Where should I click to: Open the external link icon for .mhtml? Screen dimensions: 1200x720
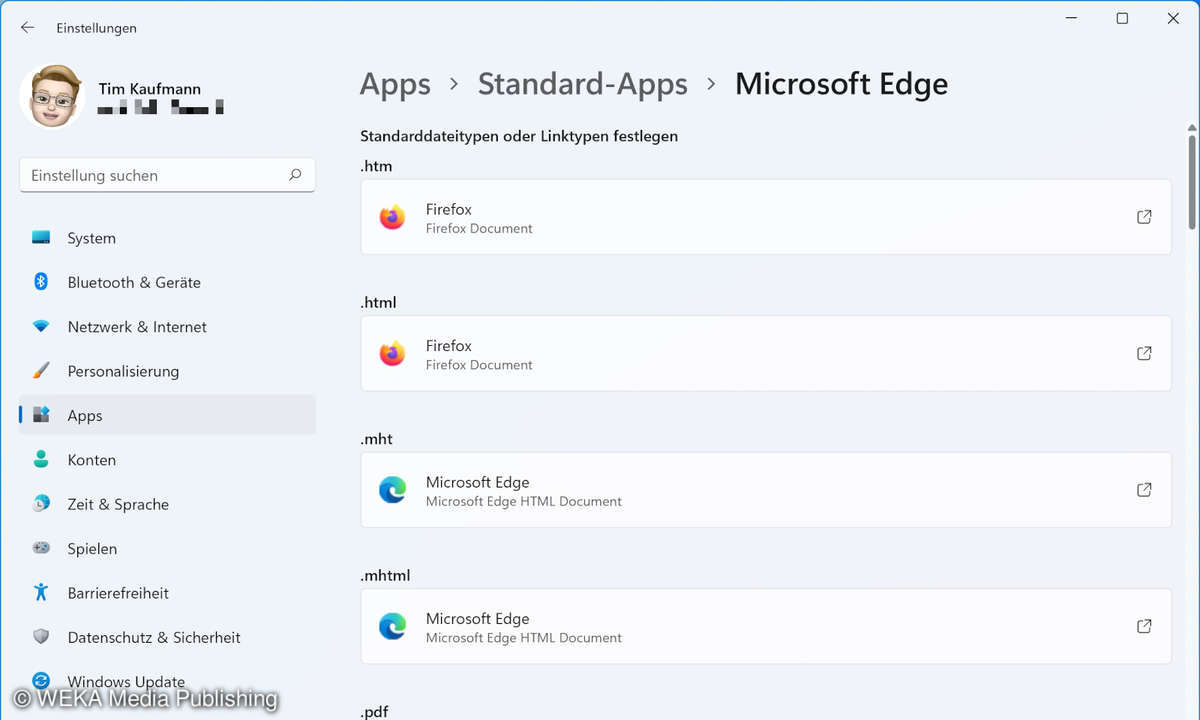[1144, 626]
